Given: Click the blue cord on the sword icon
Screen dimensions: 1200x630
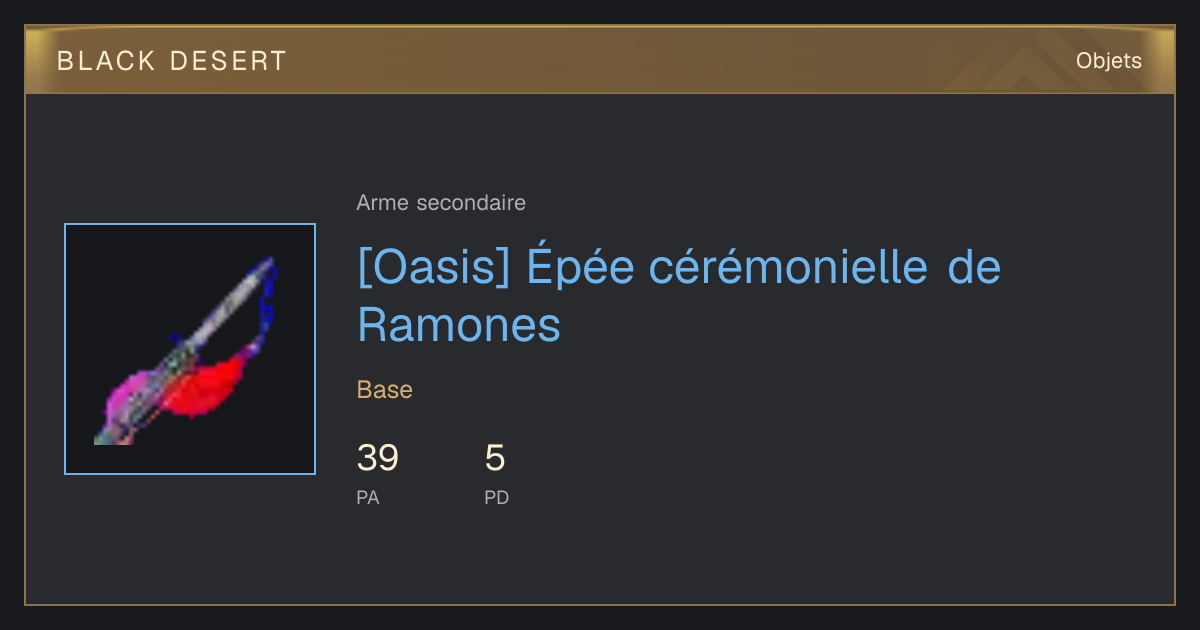Looking at the screenshot, I should point(264,305).
